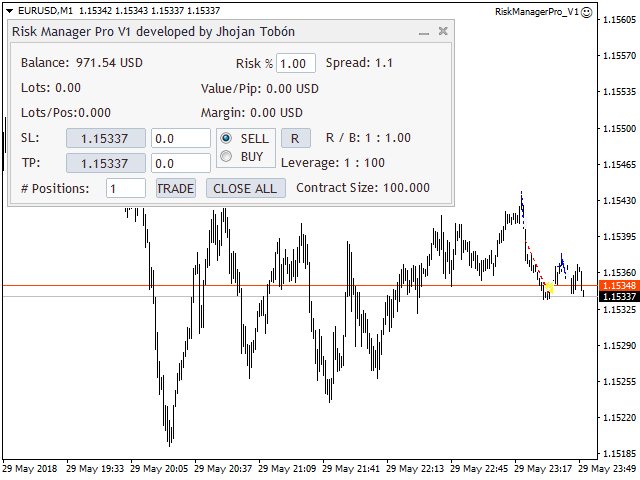640x480 pixels.
Task: Minimize the Risk Manager Pro panel
Action: [423, 32]
